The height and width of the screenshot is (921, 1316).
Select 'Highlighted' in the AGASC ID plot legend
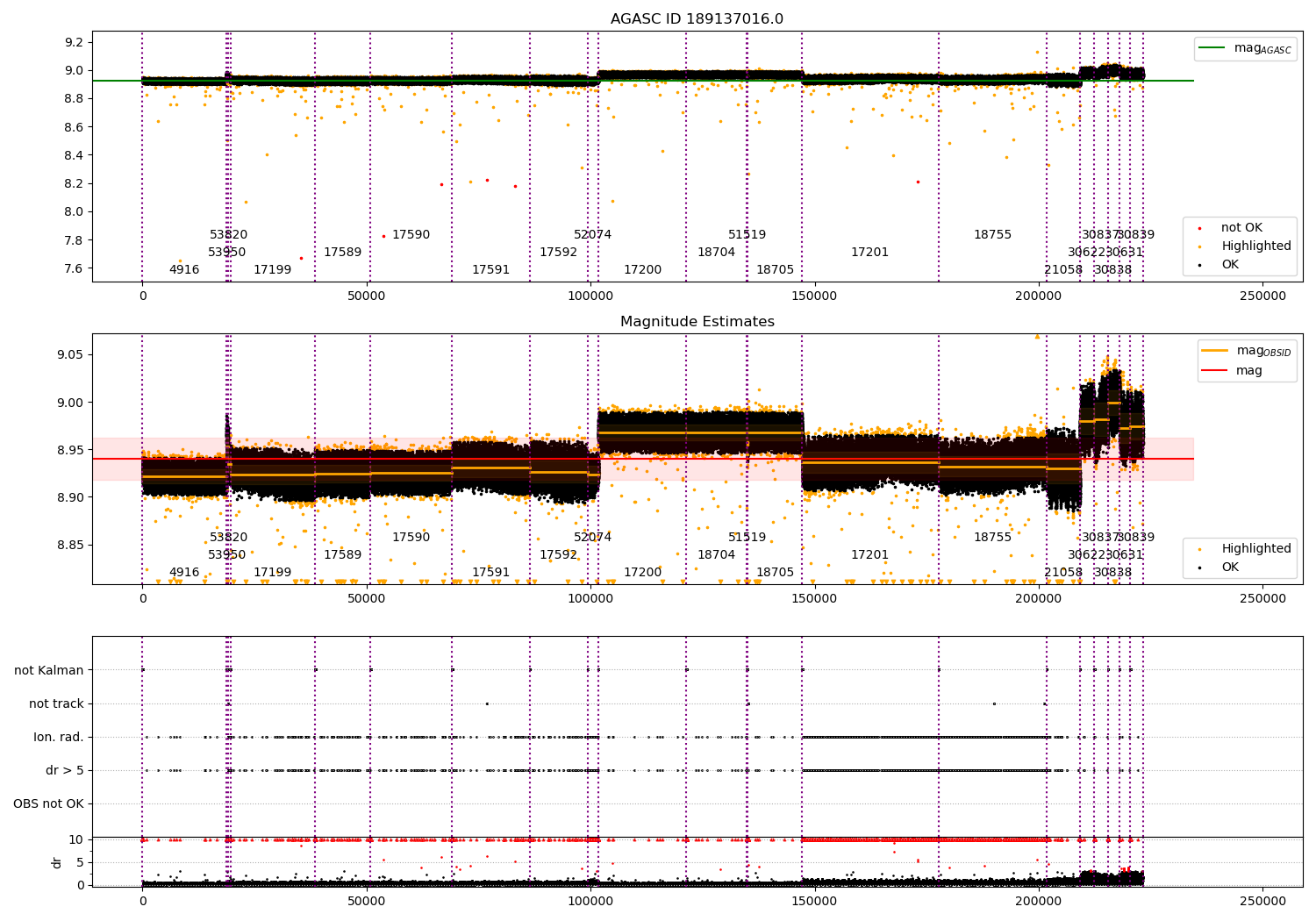tap(1255, 246)
